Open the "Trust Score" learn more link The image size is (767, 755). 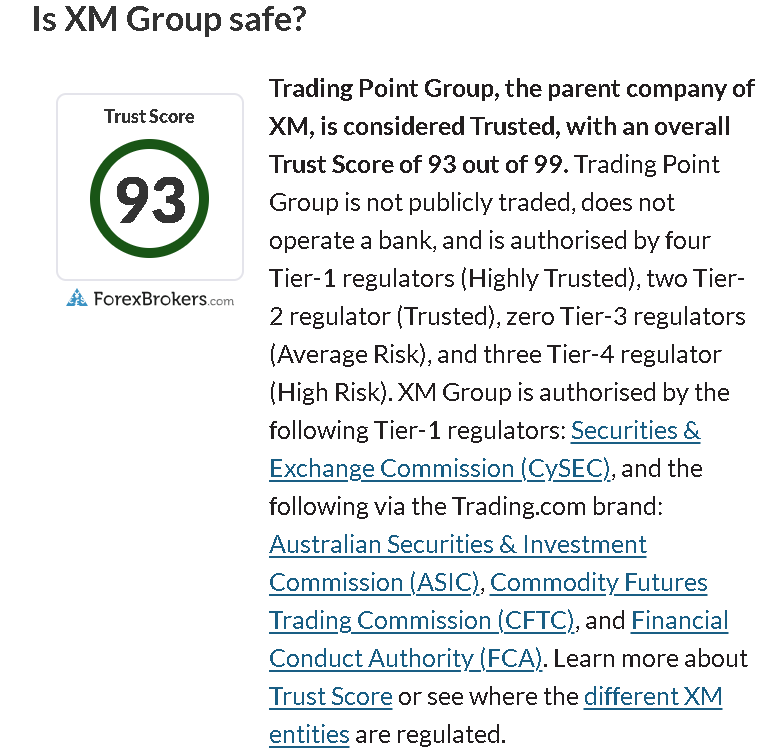click(x=330, y=697)
